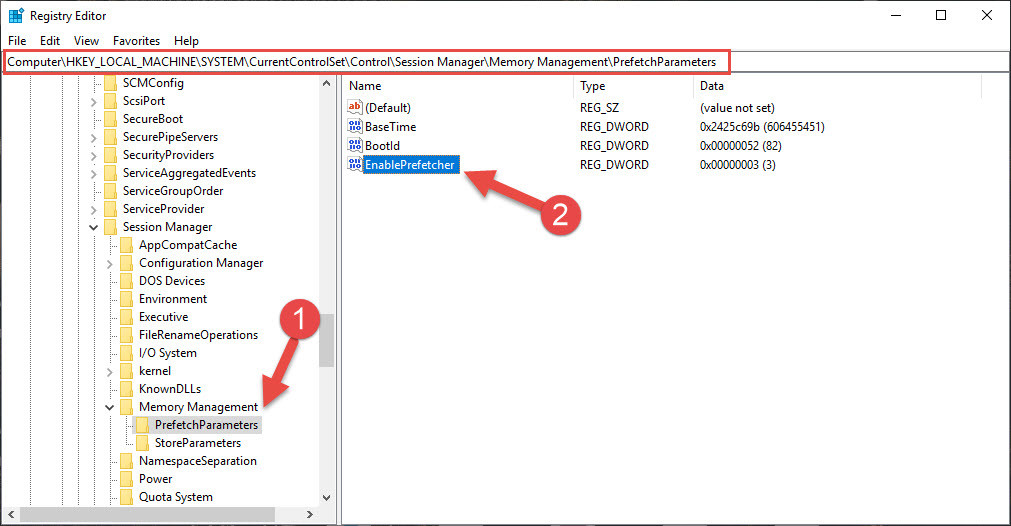Select the EnablePrefetcher value name

410,164
